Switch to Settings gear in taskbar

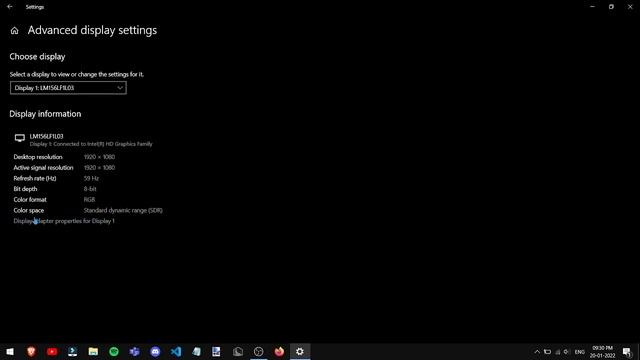point(300,351)
